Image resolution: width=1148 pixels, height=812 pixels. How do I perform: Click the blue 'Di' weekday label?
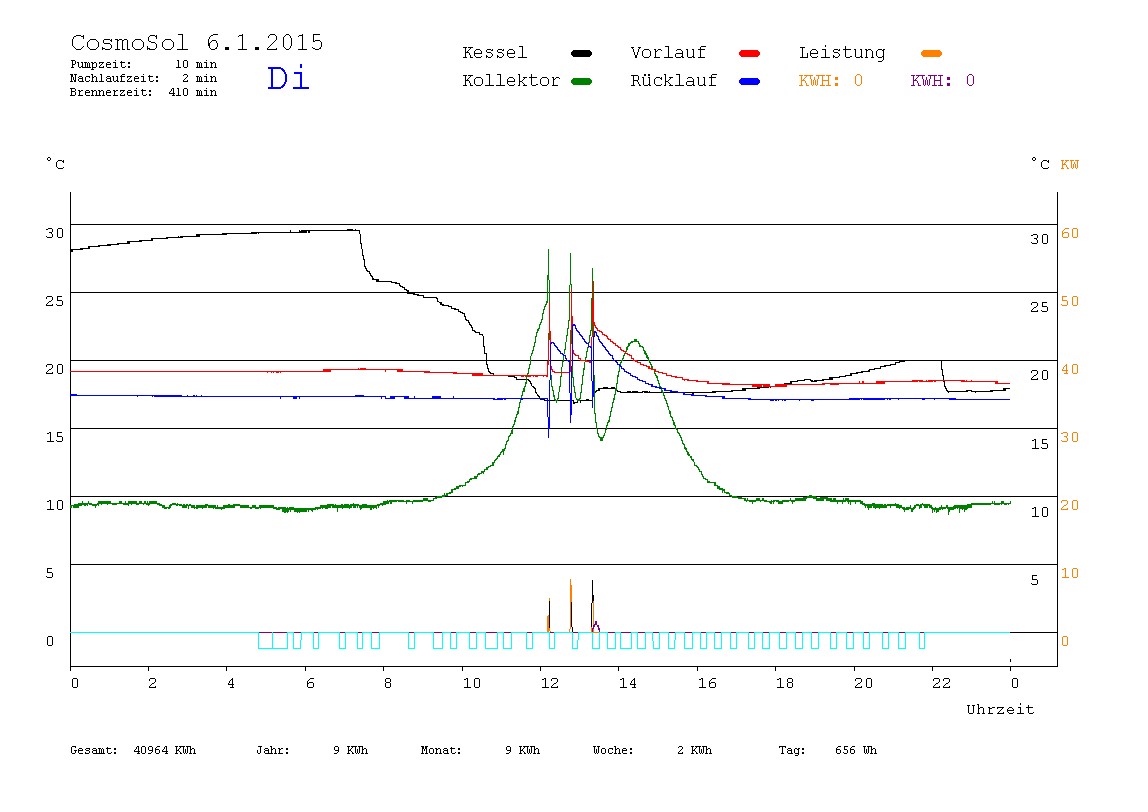[288, 78]
